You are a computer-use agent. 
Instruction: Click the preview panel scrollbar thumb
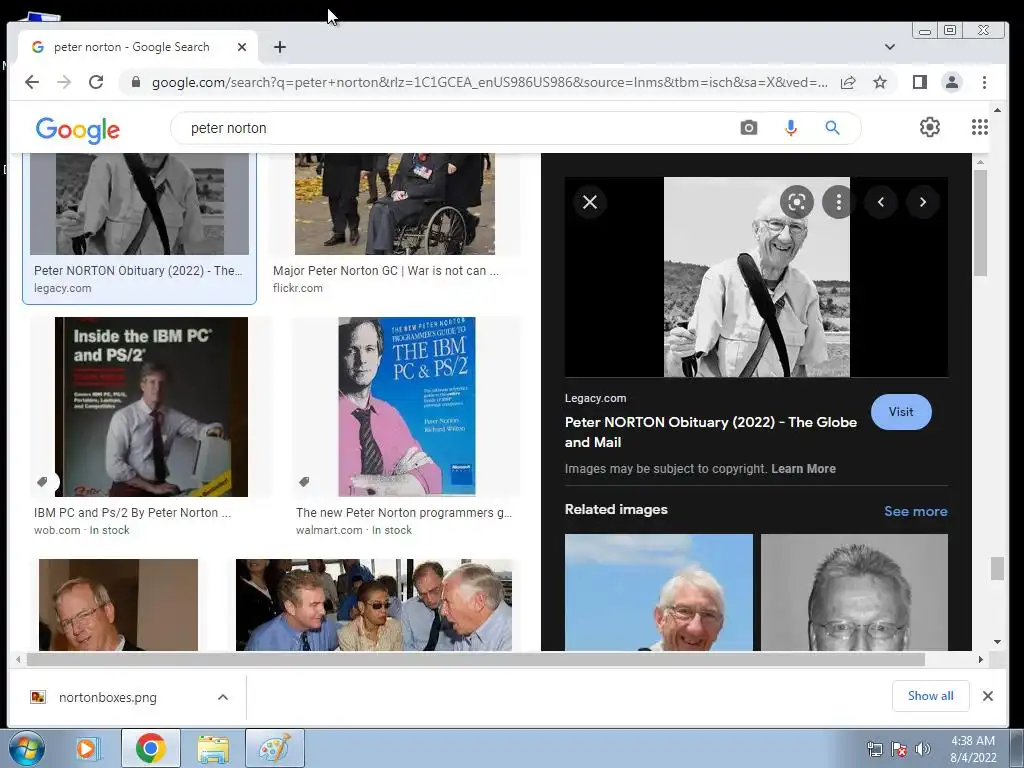[x=980, y=222]
